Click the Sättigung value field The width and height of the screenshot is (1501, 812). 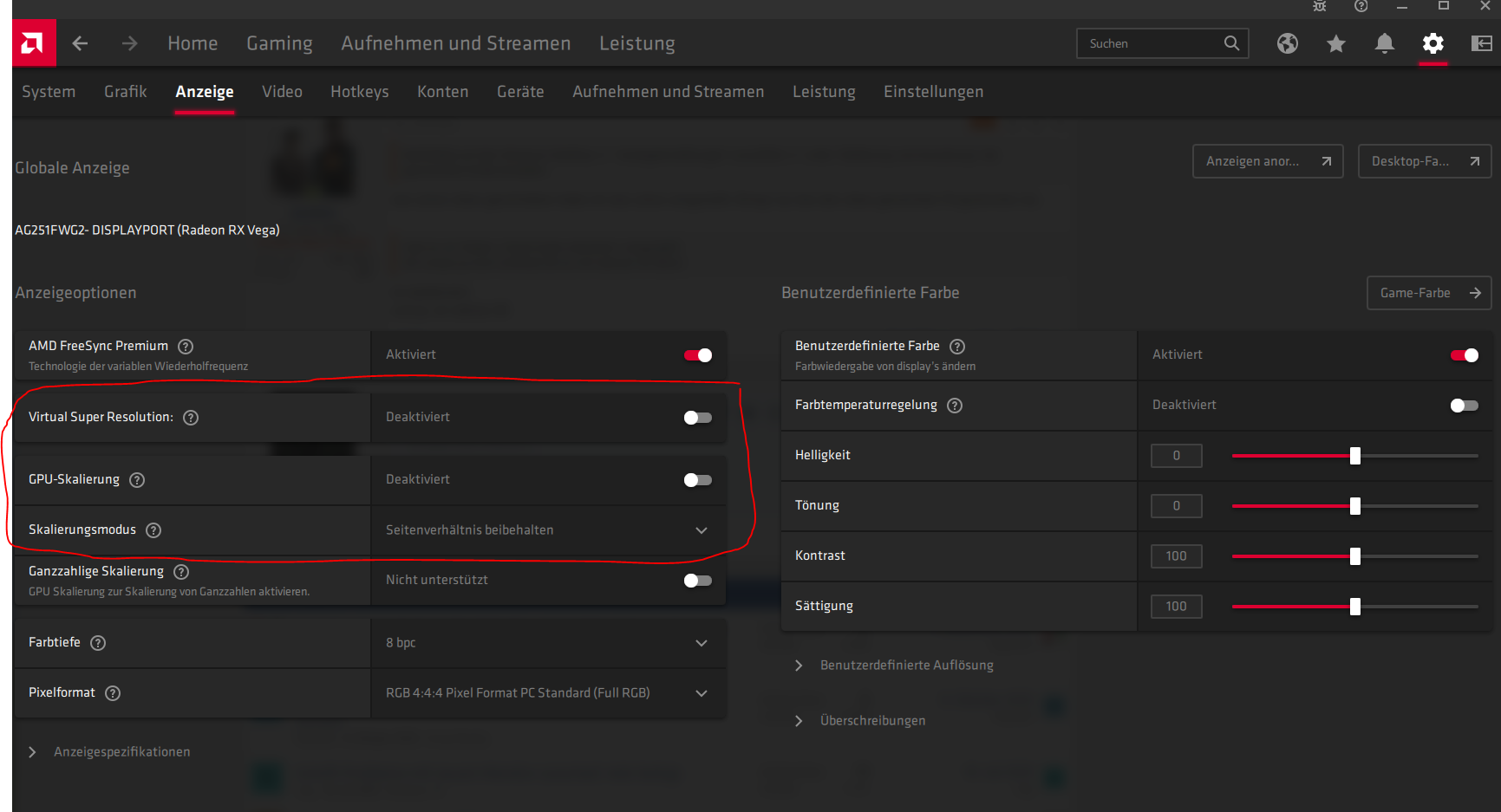[x=1177, y=607]
